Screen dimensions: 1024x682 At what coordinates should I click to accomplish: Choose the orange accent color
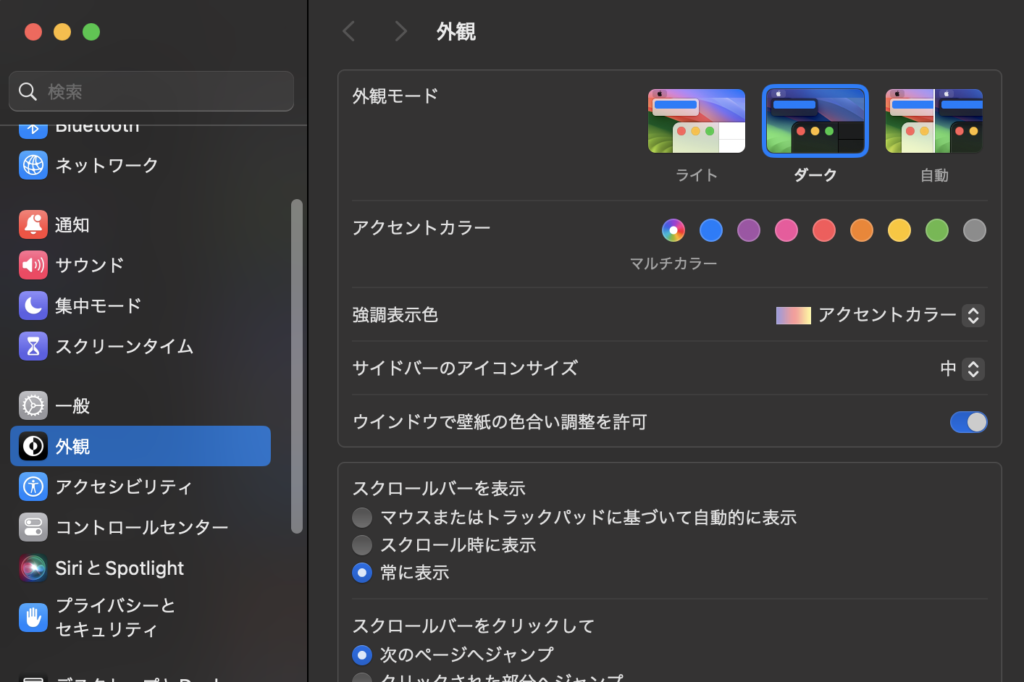click(x=861, y=230)
